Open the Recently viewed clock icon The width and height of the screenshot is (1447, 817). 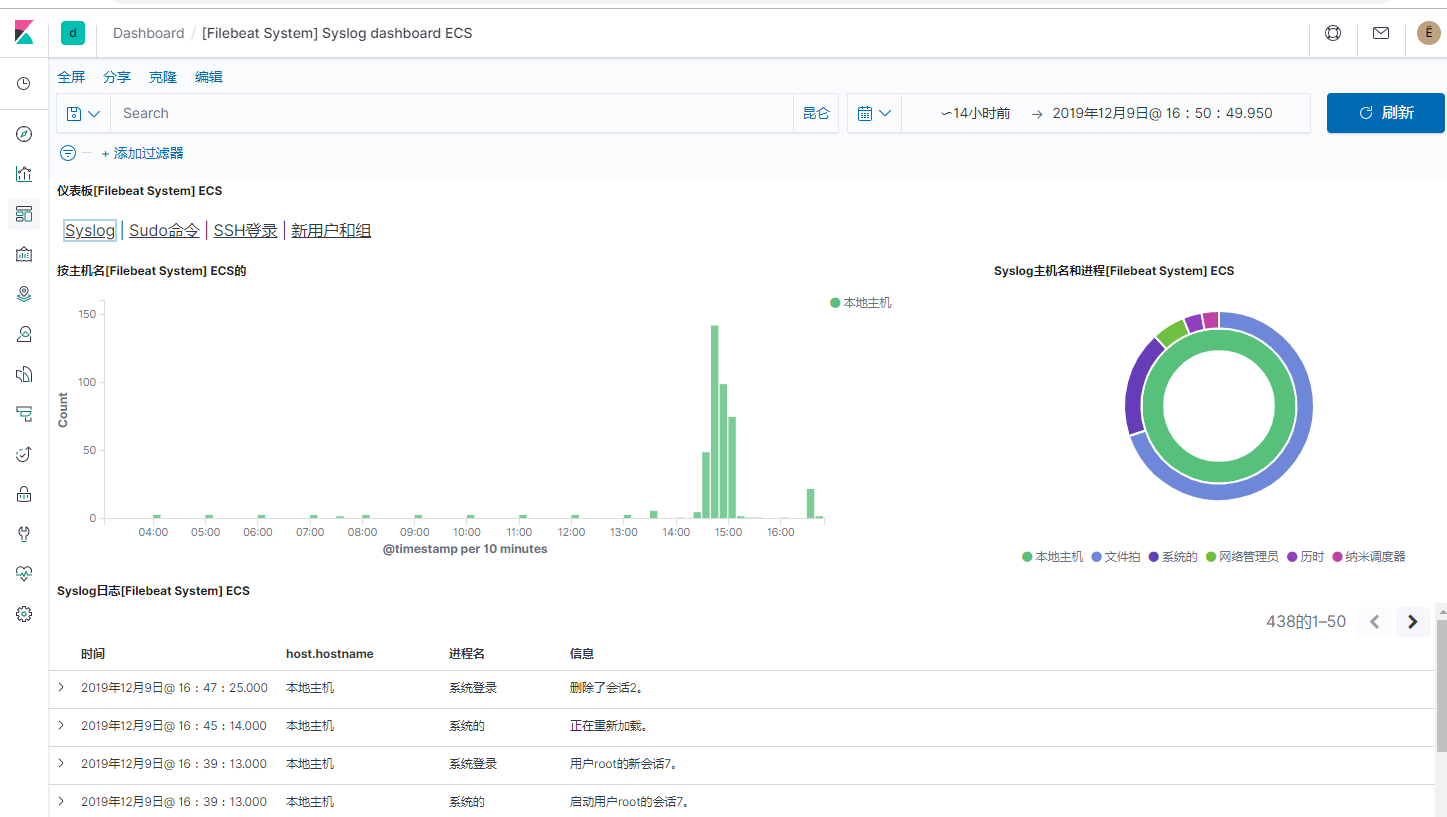click(x=24, y=83)
